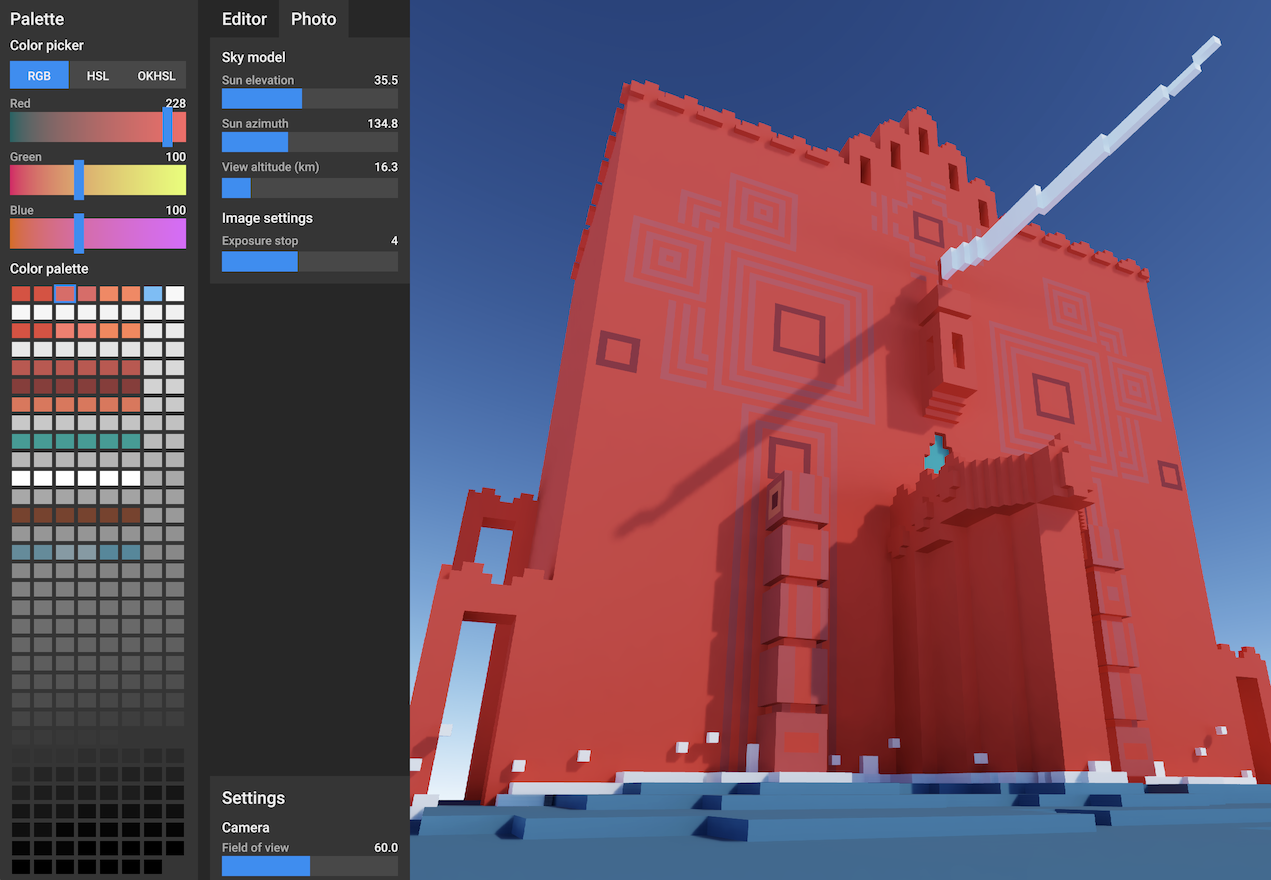Image resolution: width=1271 pixels, height=880 pixels.
Task: Click the Green value 100
Action: coord(175,157)
